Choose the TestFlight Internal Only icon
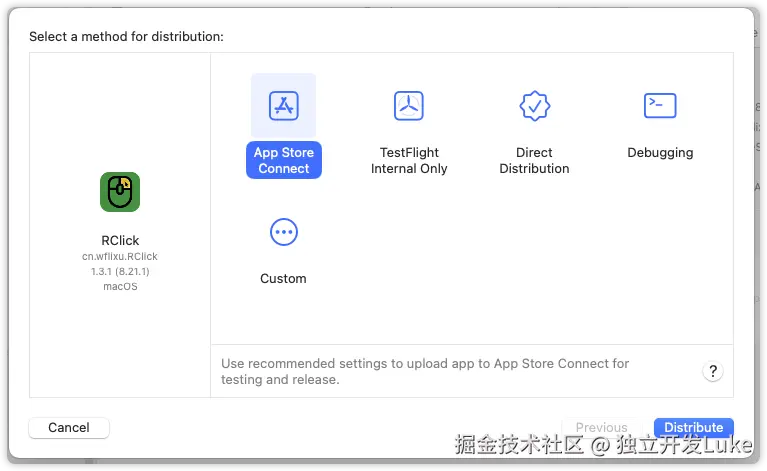 point(409,106)
